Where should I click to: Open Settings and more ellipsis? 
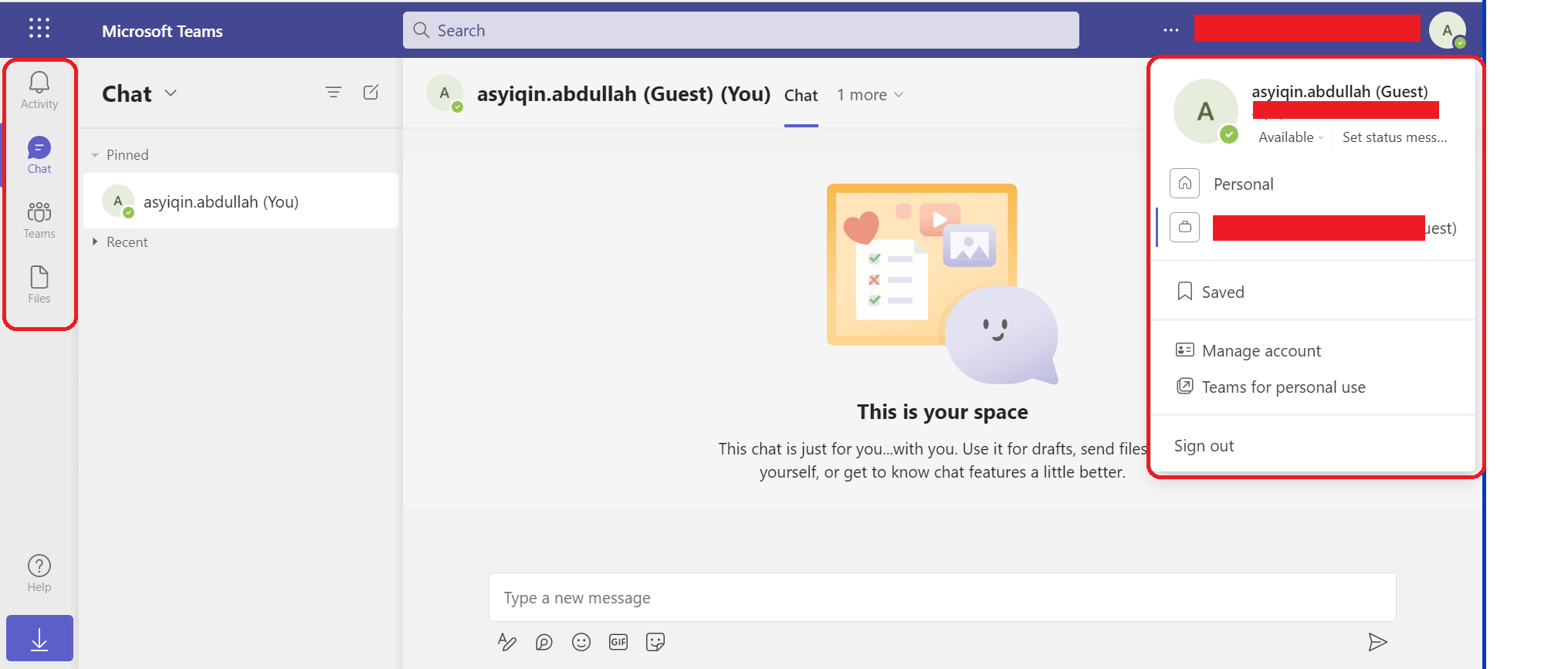(1171, 30)
